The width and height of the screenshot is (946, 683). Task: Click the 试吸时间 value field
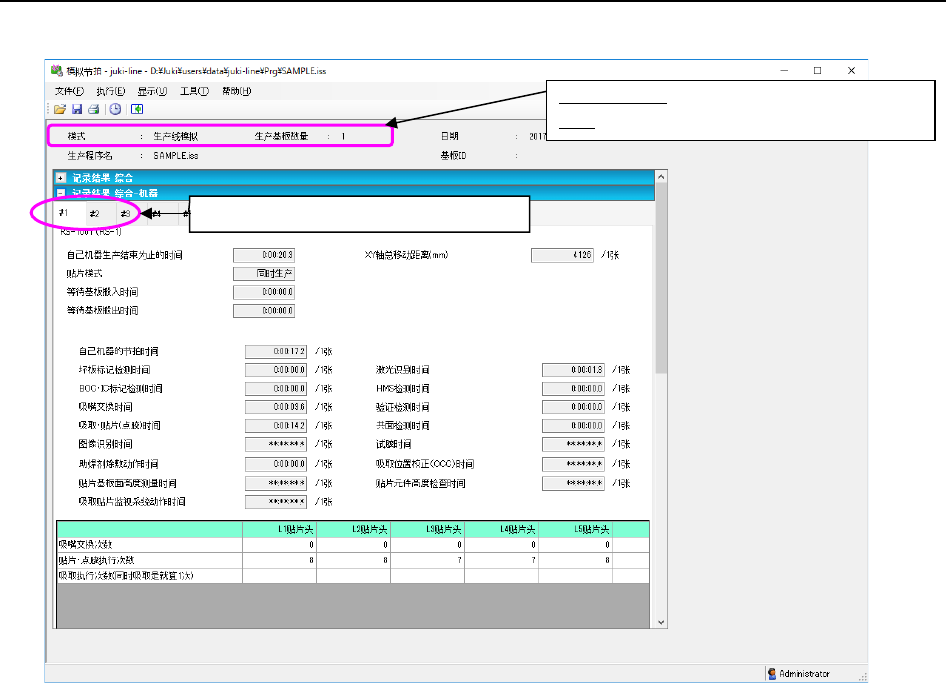pyautogui.click(x=573, y=445)
